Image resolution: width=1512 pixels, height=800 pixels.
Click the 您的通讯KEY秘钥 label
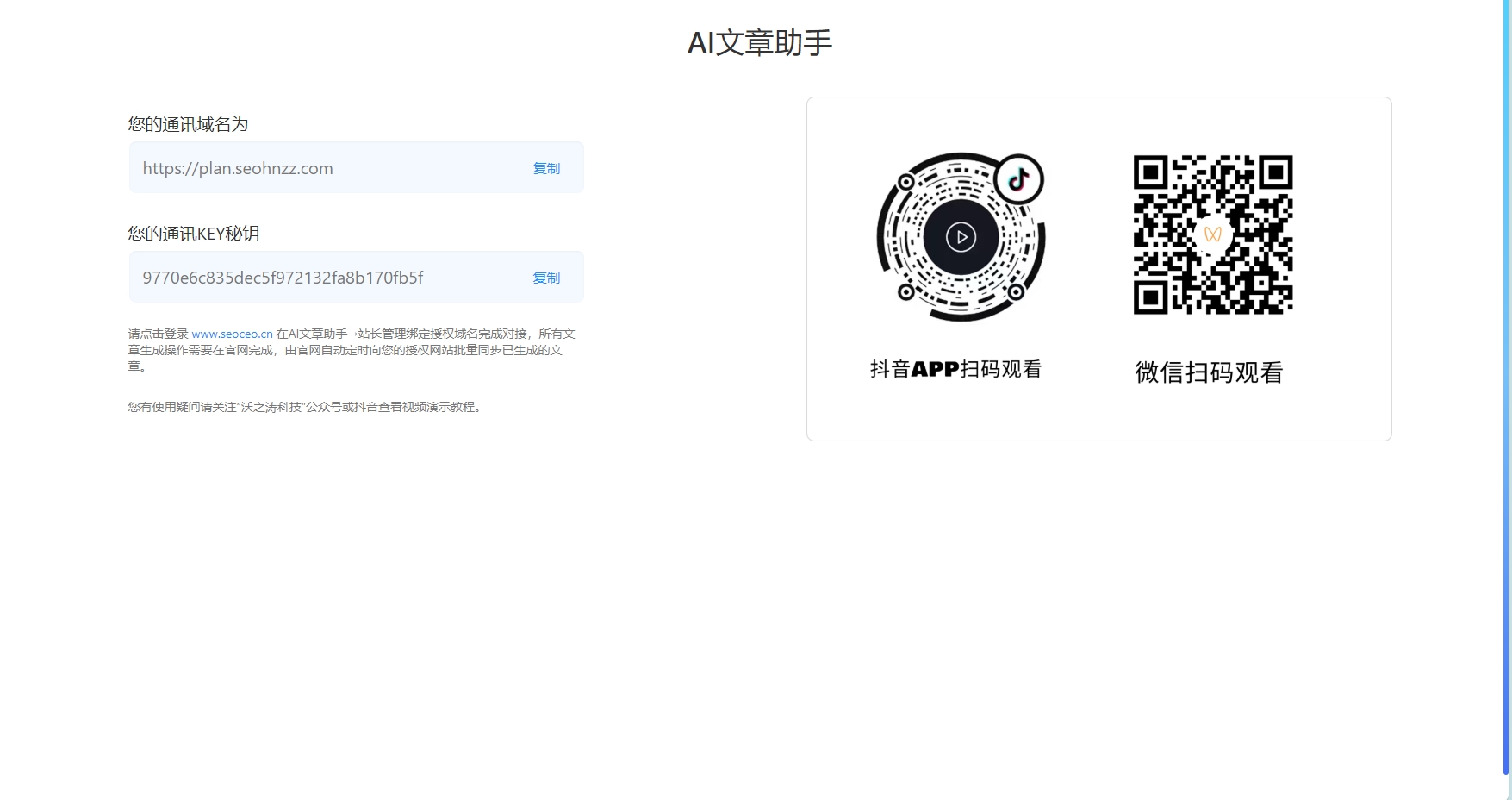195,234
